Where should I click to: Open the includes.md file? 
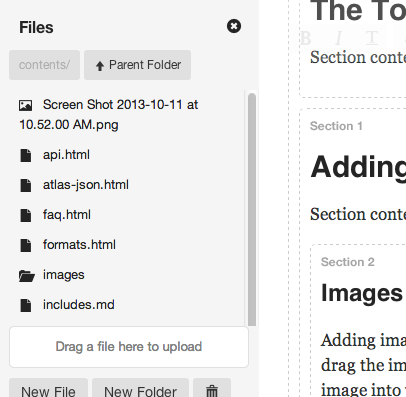coord(79,305)
